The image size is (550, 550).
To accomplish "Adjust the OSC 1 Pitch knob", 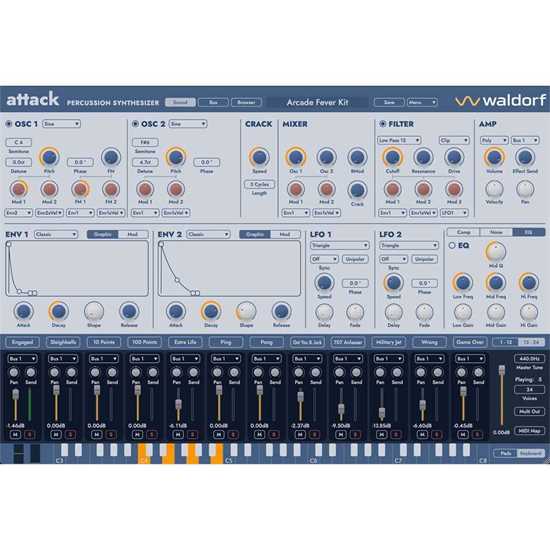I will (x=49, y=157).
